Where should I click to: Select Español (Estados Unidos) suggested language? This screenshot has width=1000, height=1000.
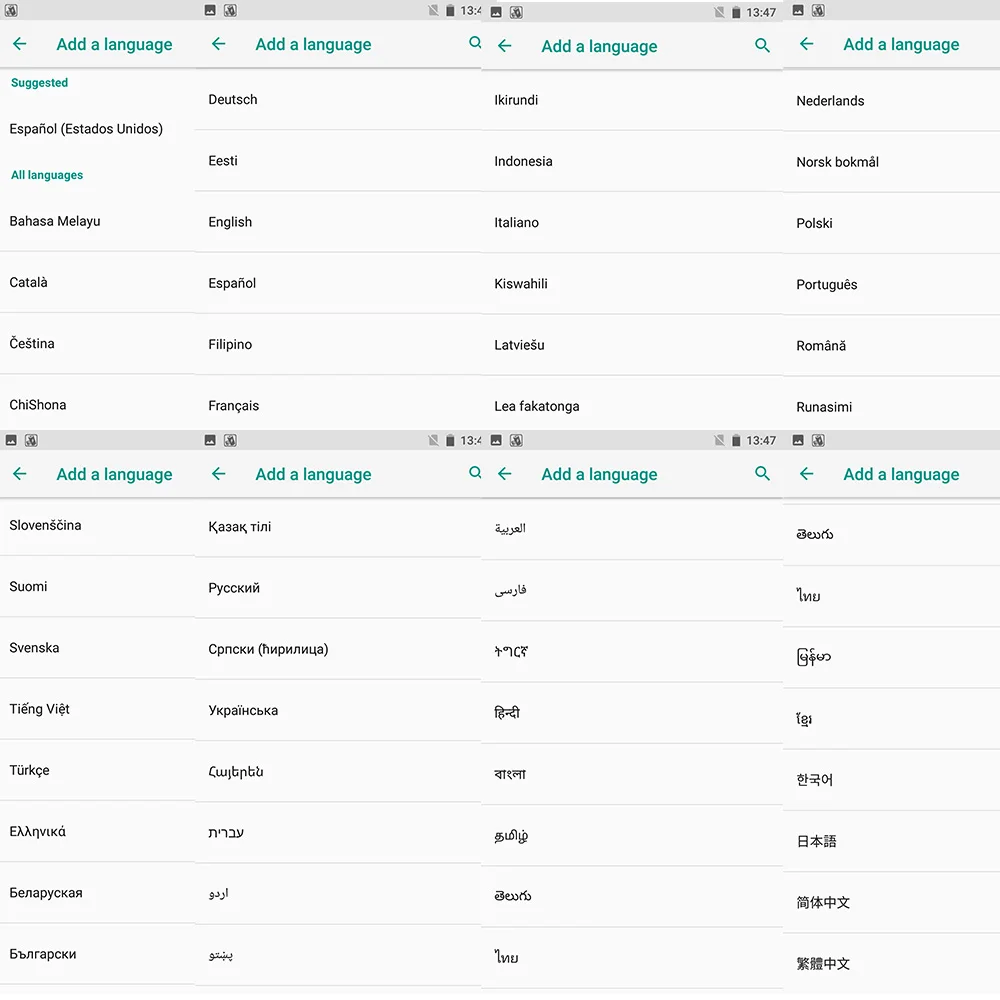(97, 129)
